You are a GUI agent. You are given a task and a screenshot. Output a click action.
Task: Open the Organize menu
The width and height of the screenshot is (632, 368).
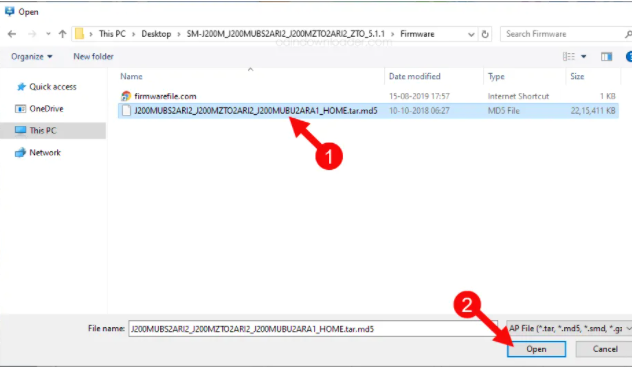click(x=32, y=56)
